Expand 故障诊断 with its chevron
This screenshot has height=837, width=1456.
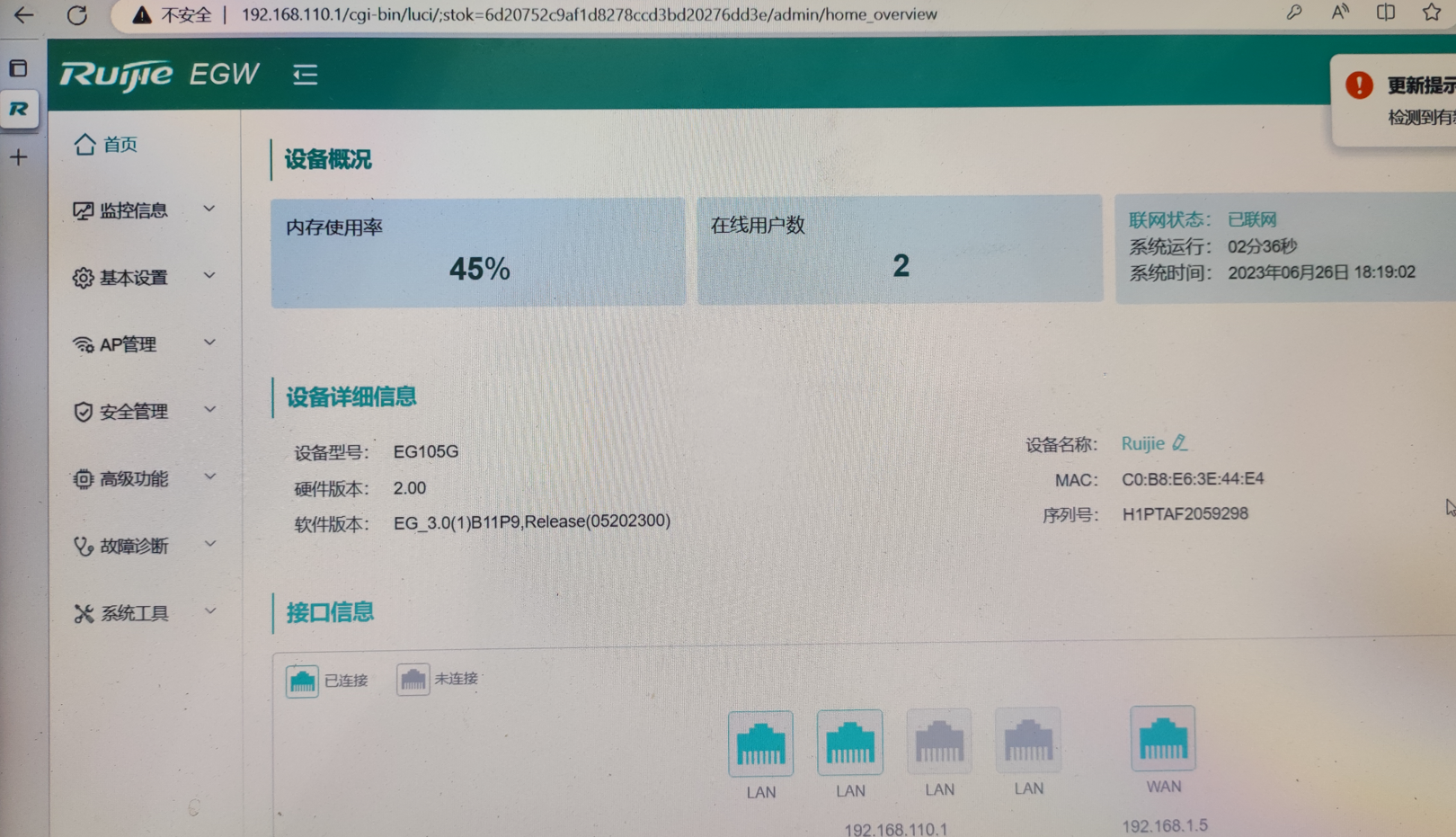209,543
